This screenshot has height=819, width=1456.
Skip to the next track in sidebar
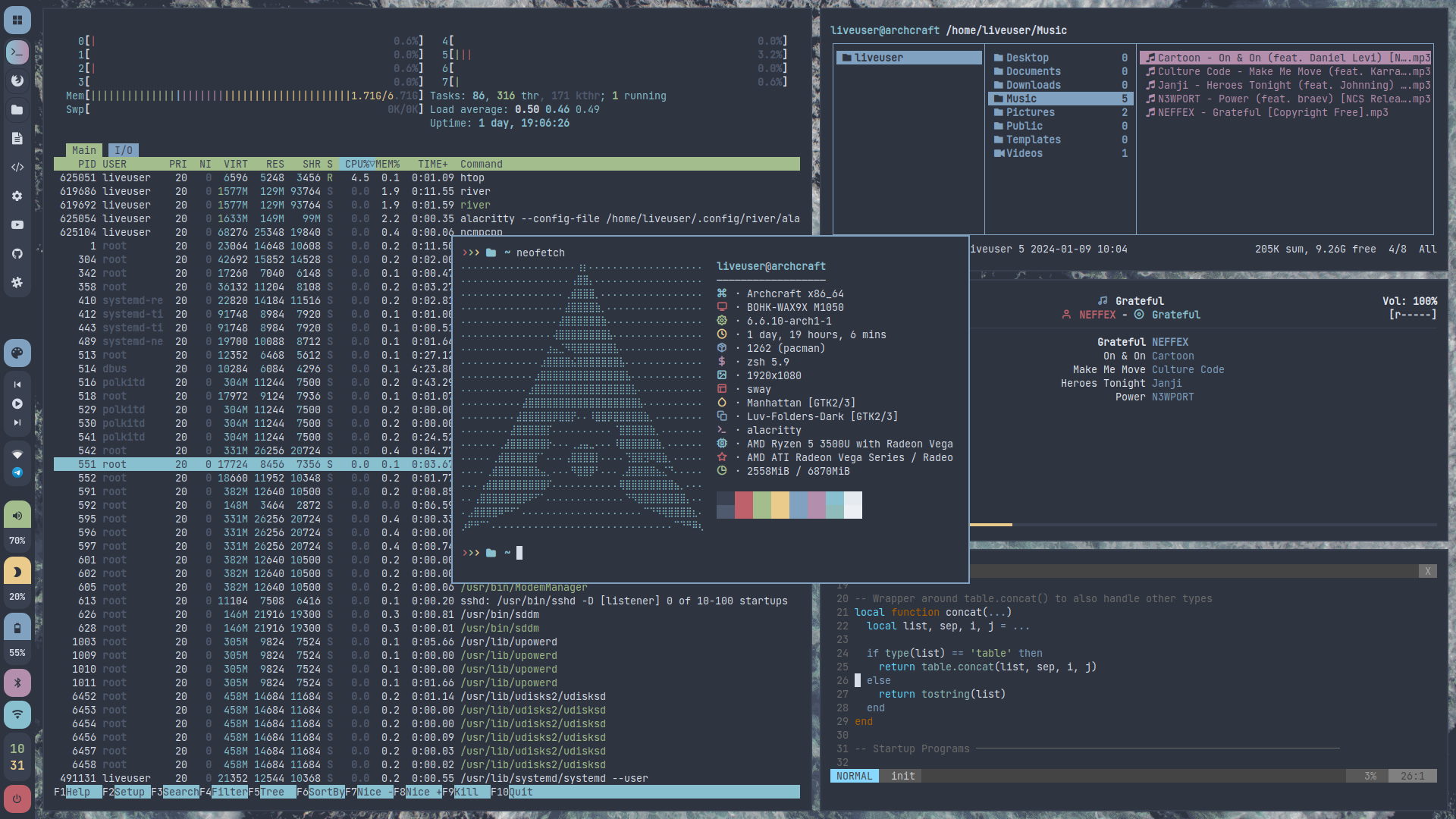(x=17, y=422)
